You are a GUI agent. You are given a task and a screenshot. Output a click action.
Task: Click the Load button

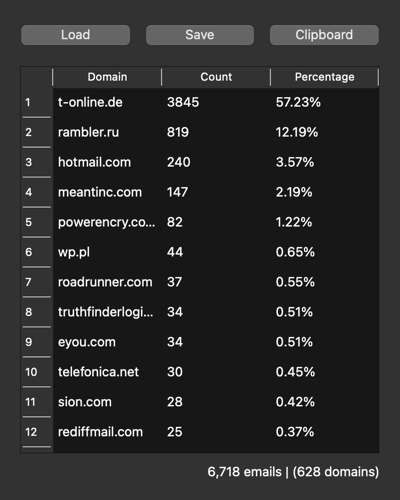click(75, 35)
